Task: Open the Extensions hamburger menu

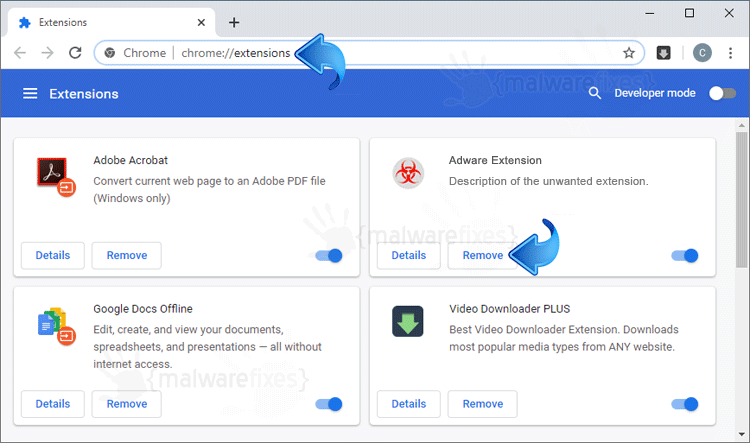Action: 30,93
